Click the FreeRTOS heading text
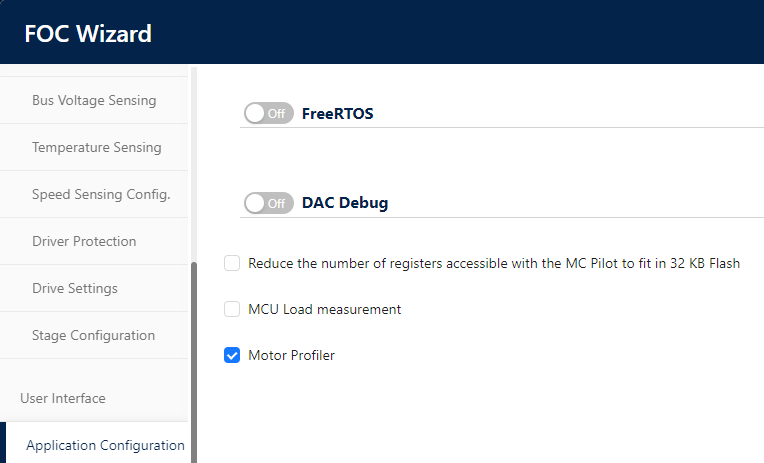764x463 pixels. tap(337, 113)
